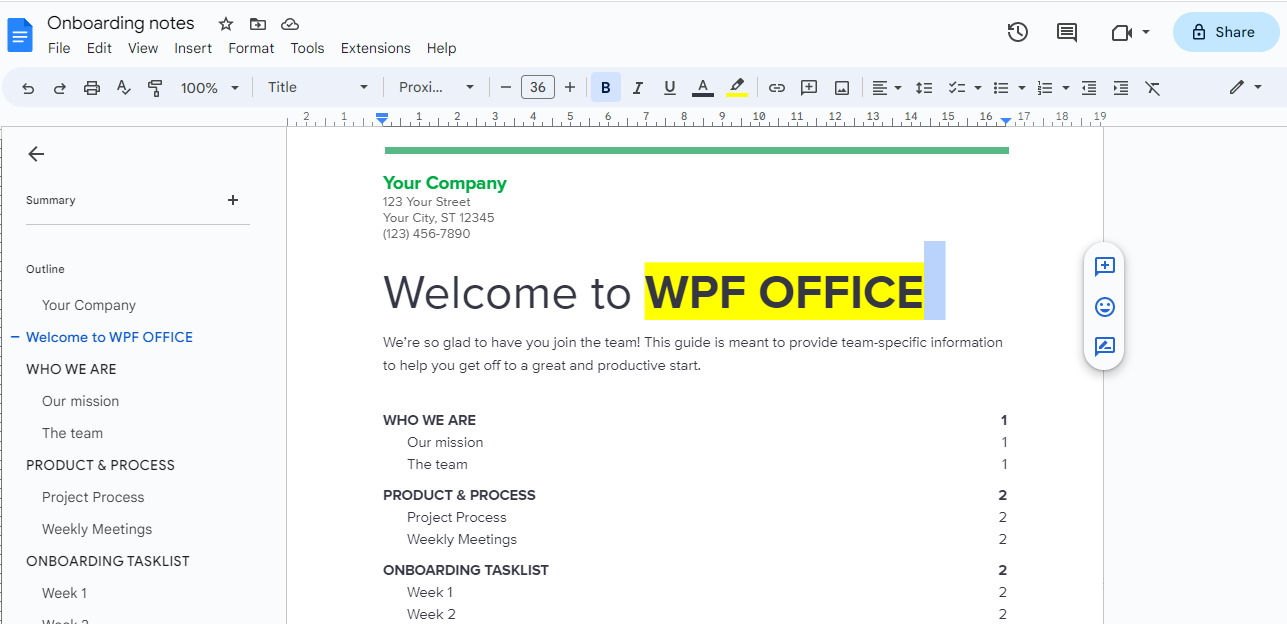Click the font size field showing 36

(538, 88)
